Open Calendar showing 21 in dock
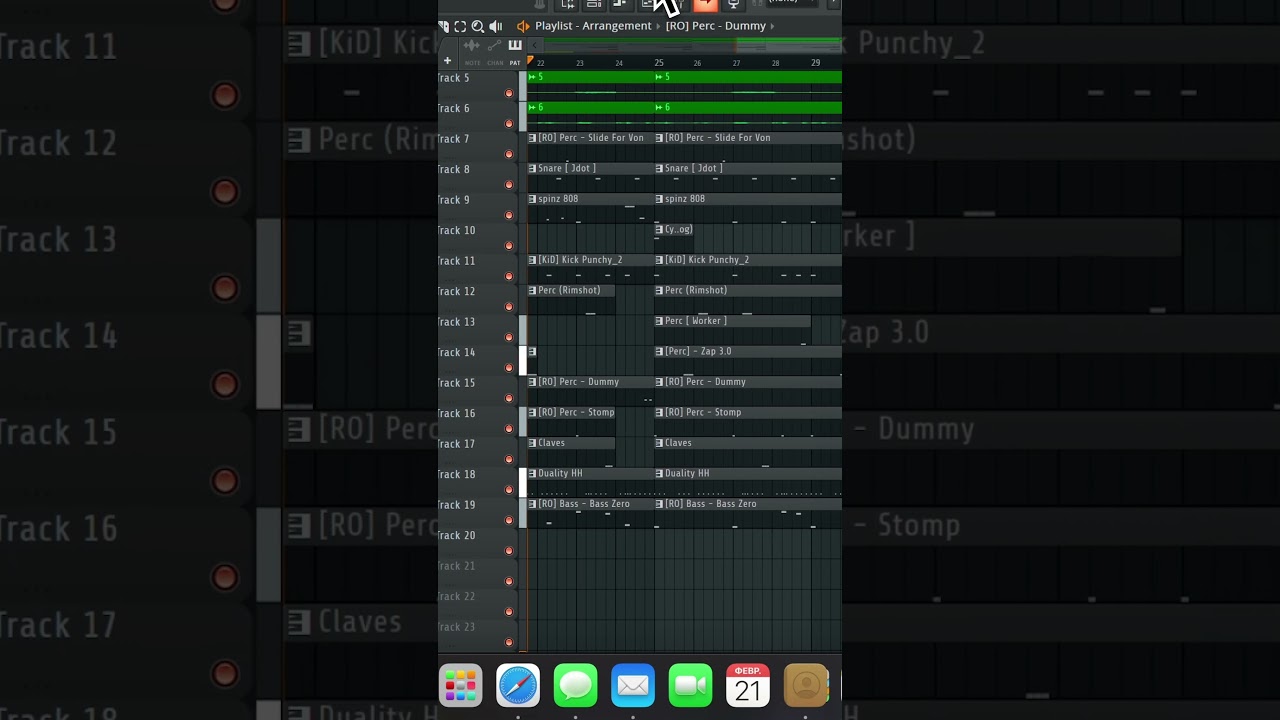The width and height of the screenshot is (1280, 720). click(748, 685)
